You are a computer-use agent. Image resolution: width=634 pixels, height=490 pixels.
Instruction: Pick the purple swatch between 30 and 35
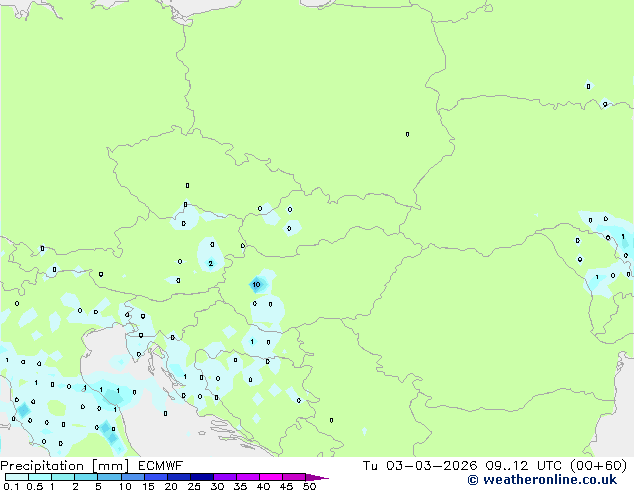[224, 477]
